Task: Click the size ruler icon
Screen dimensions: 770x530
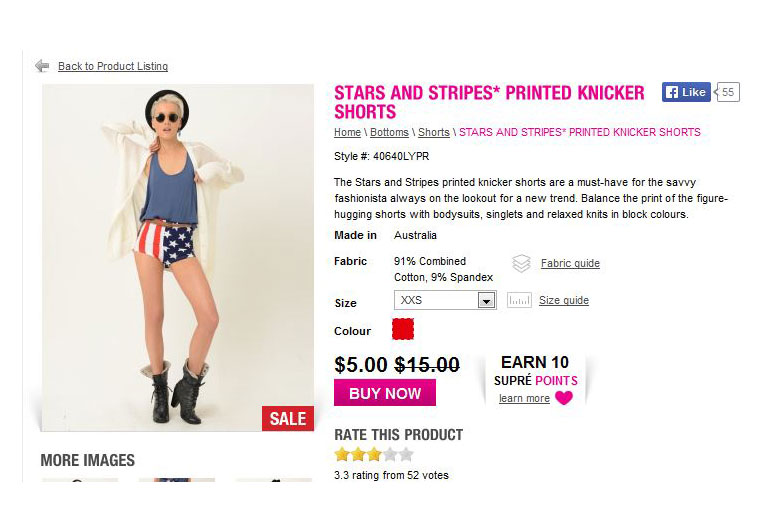Action: tap(519, 300)
